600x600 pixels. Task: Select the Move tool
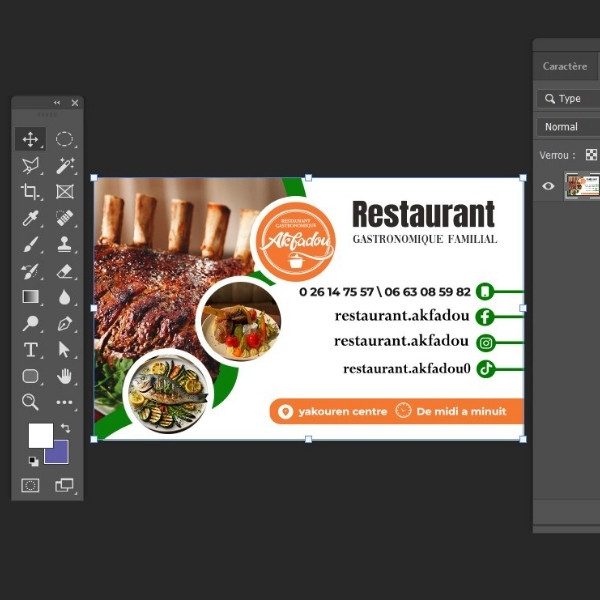click(x=30, y=139)
